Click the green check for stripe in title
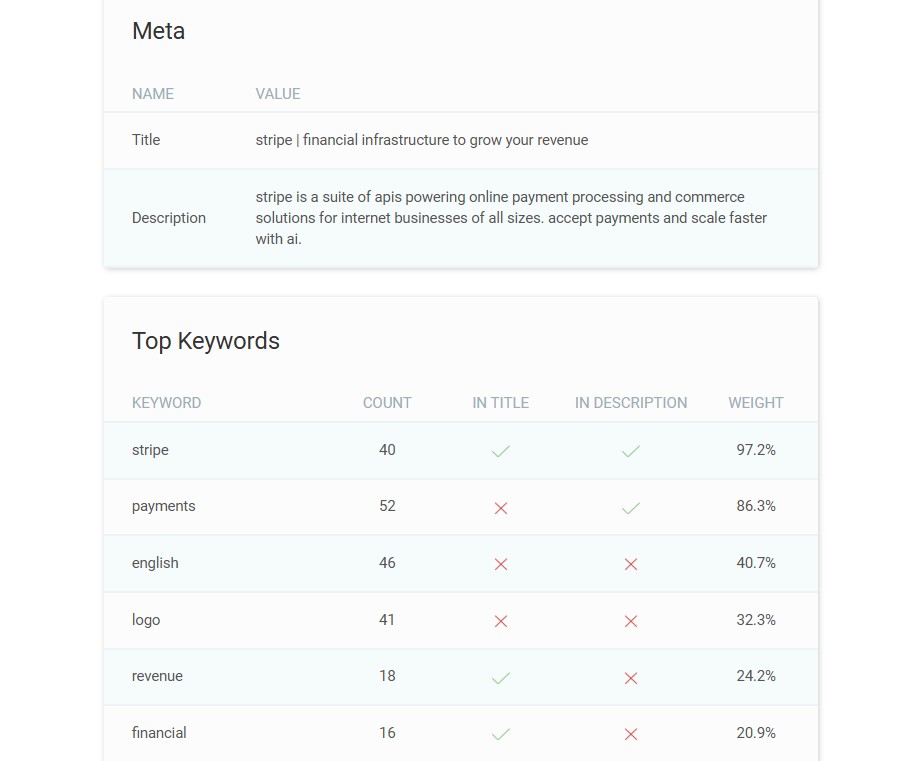 coord(500,451)
